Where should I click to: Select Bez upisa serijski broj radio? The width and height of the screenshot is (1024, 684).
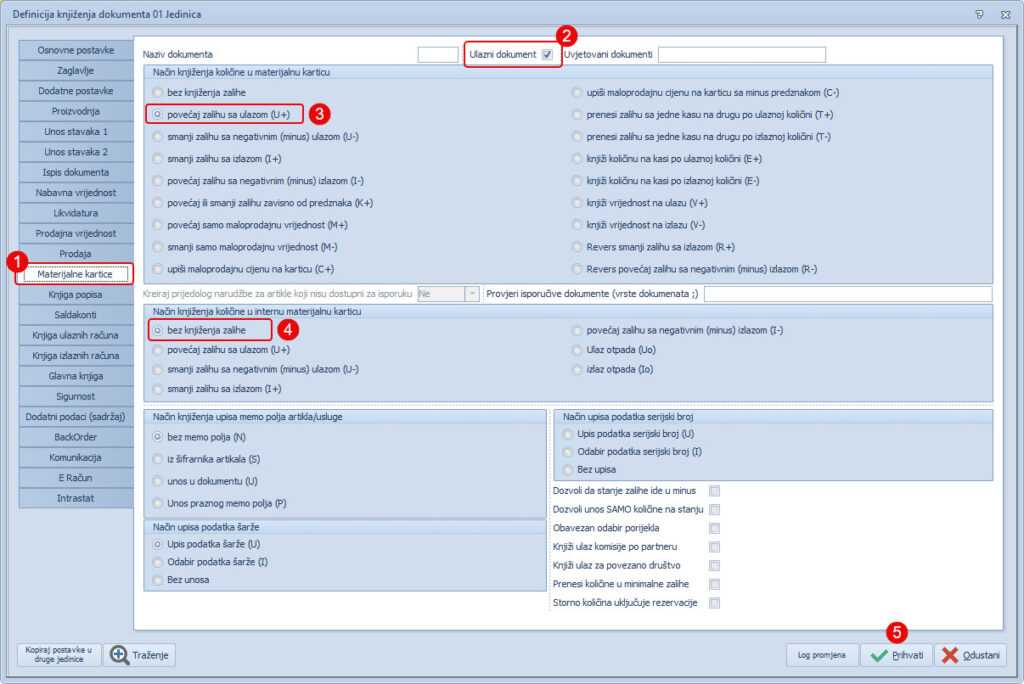(569, 469)
